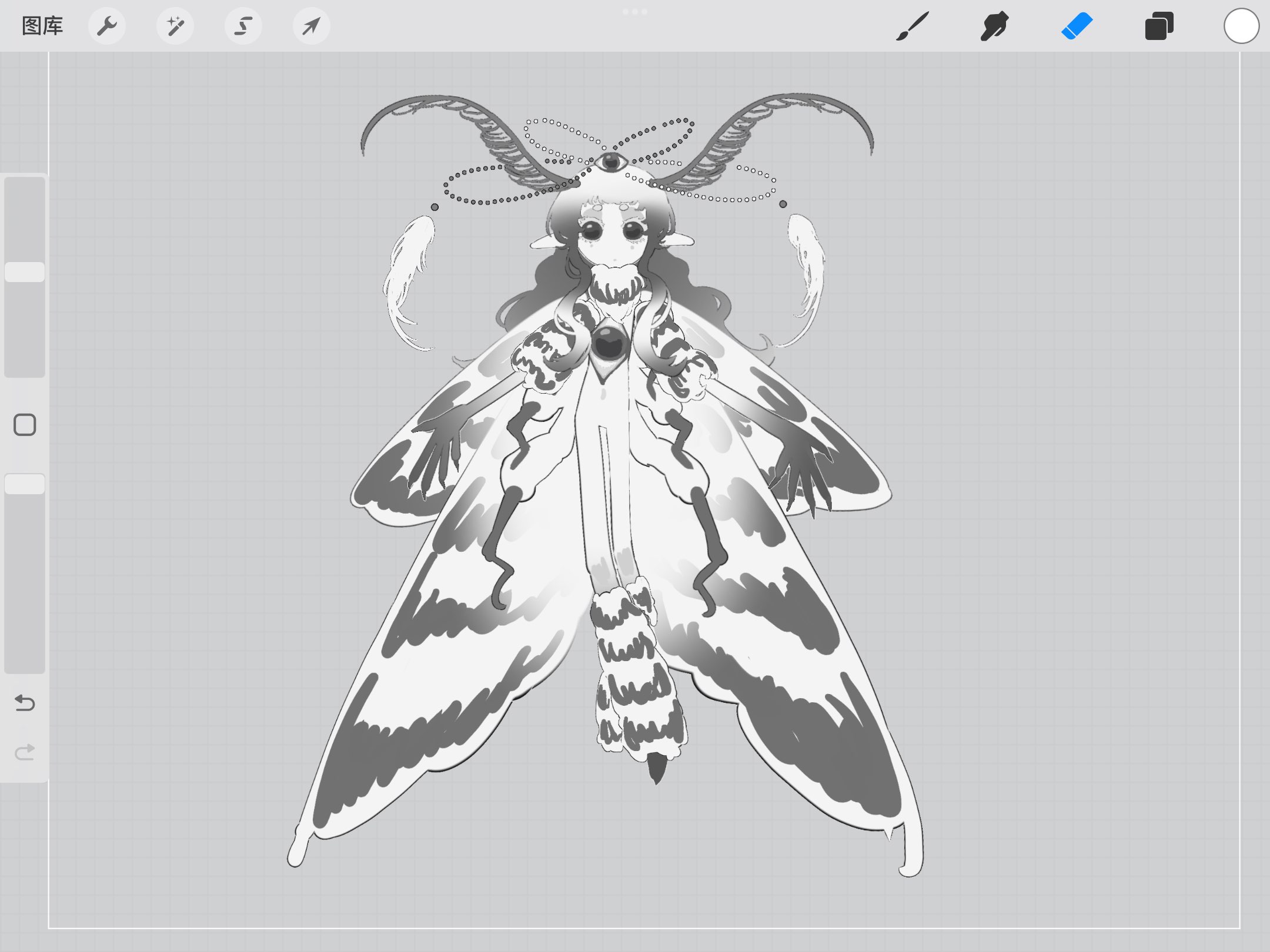Open the Actions wrench menu
Image resolution: width=1270 pixels, height=952 pixels.
pos(107,26)
